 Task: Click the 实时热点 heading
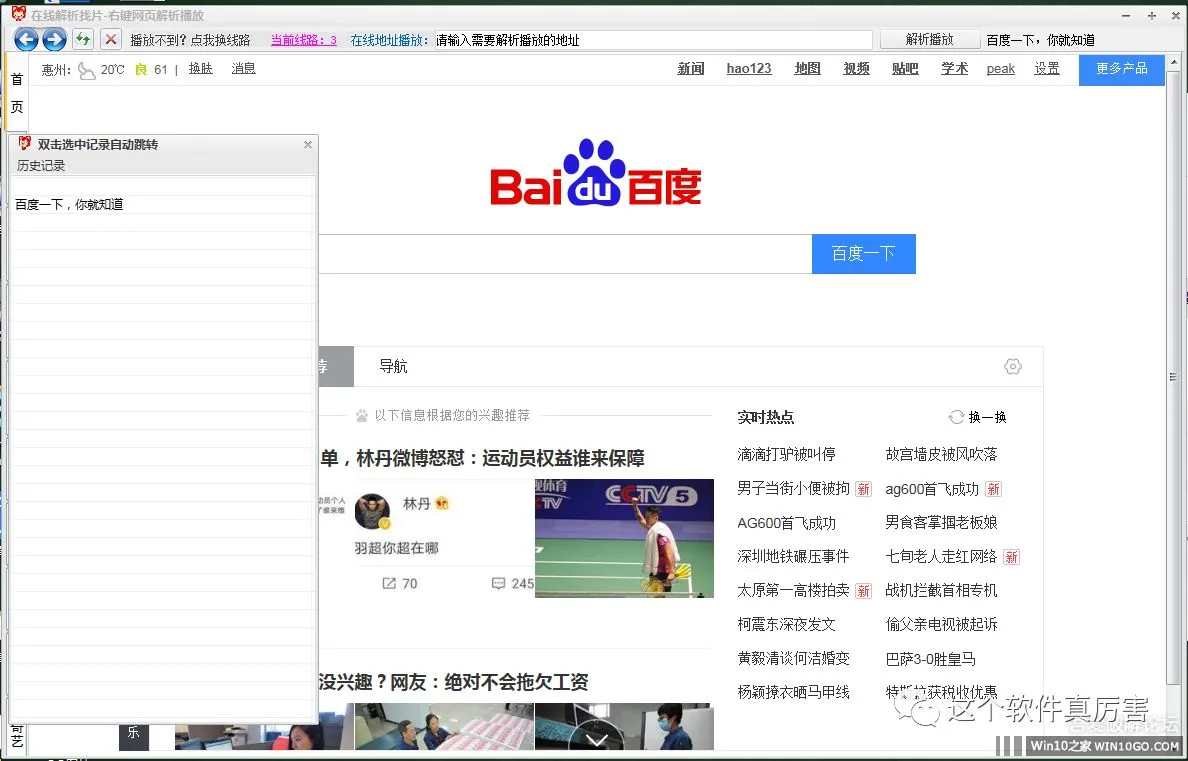pos(765,418)
